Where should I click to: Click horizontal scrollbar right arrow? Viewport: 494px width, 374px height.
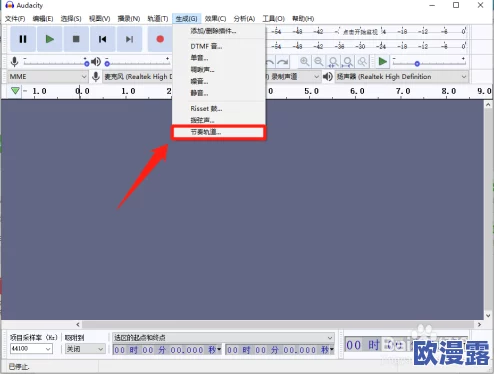[479, 324]
